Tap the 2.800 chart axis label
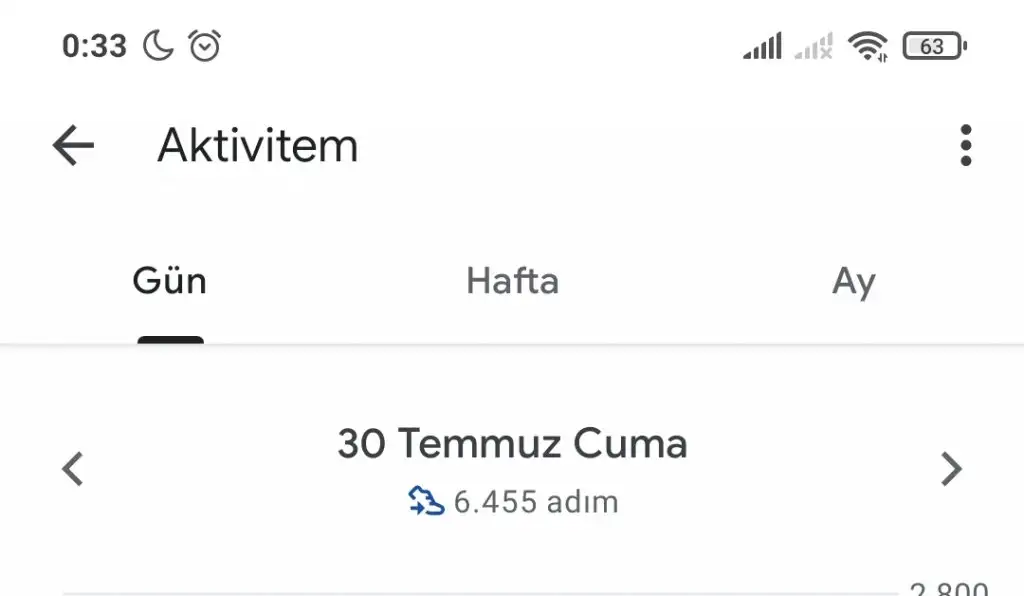 pos(949,588)
